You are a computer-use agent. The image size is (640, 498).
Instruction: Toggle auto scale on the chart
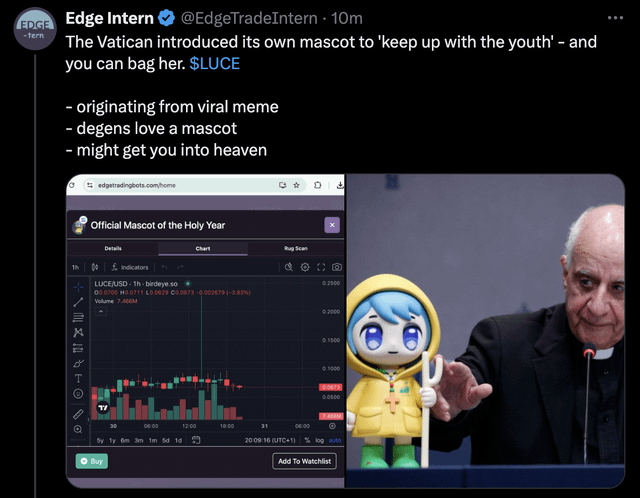pos(335,440)
